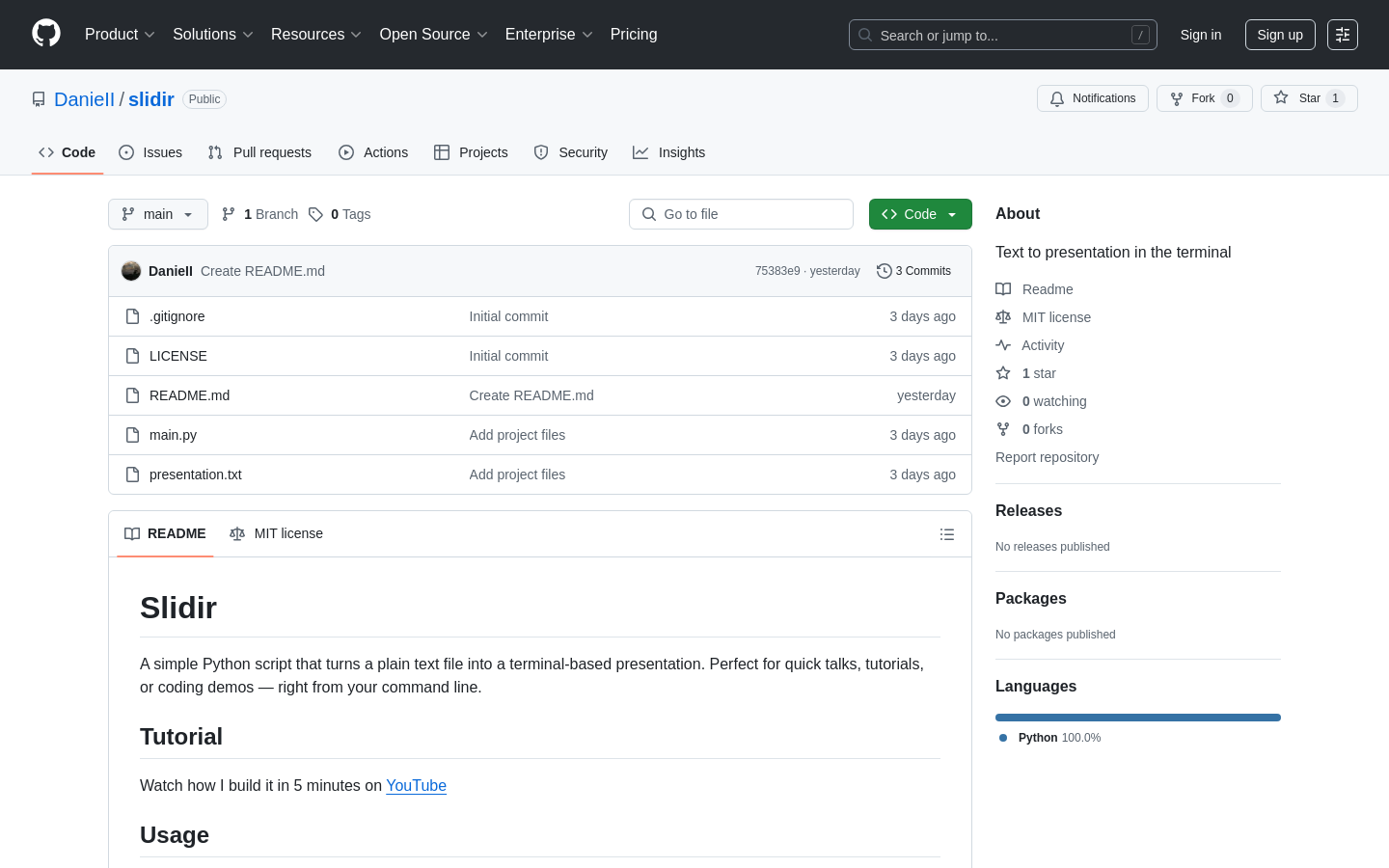
Task: Open Add project files commit for main.py
Action: click(517, 435)
